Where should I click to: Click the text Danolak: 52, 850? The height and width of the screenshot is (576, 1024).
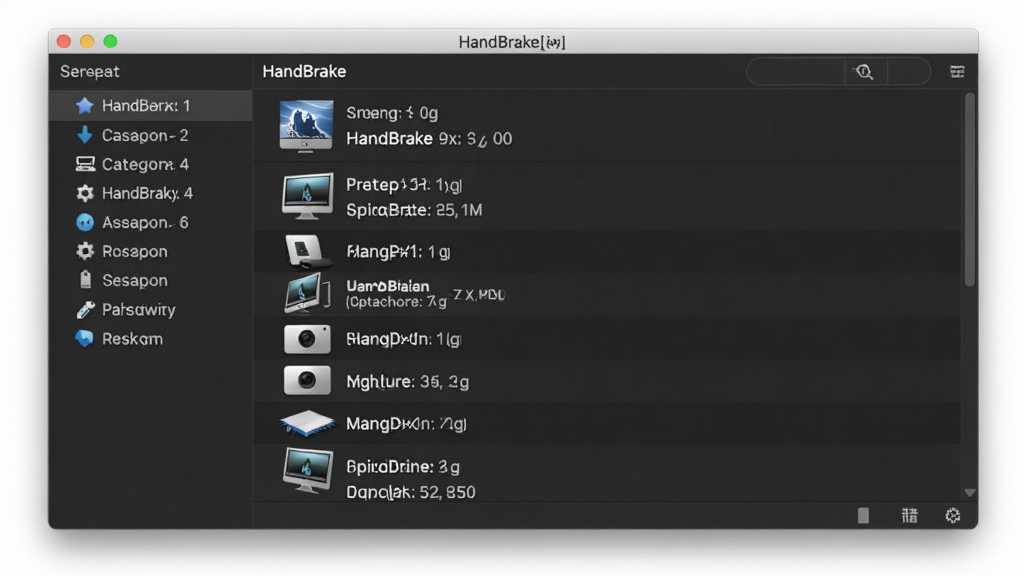411,492
